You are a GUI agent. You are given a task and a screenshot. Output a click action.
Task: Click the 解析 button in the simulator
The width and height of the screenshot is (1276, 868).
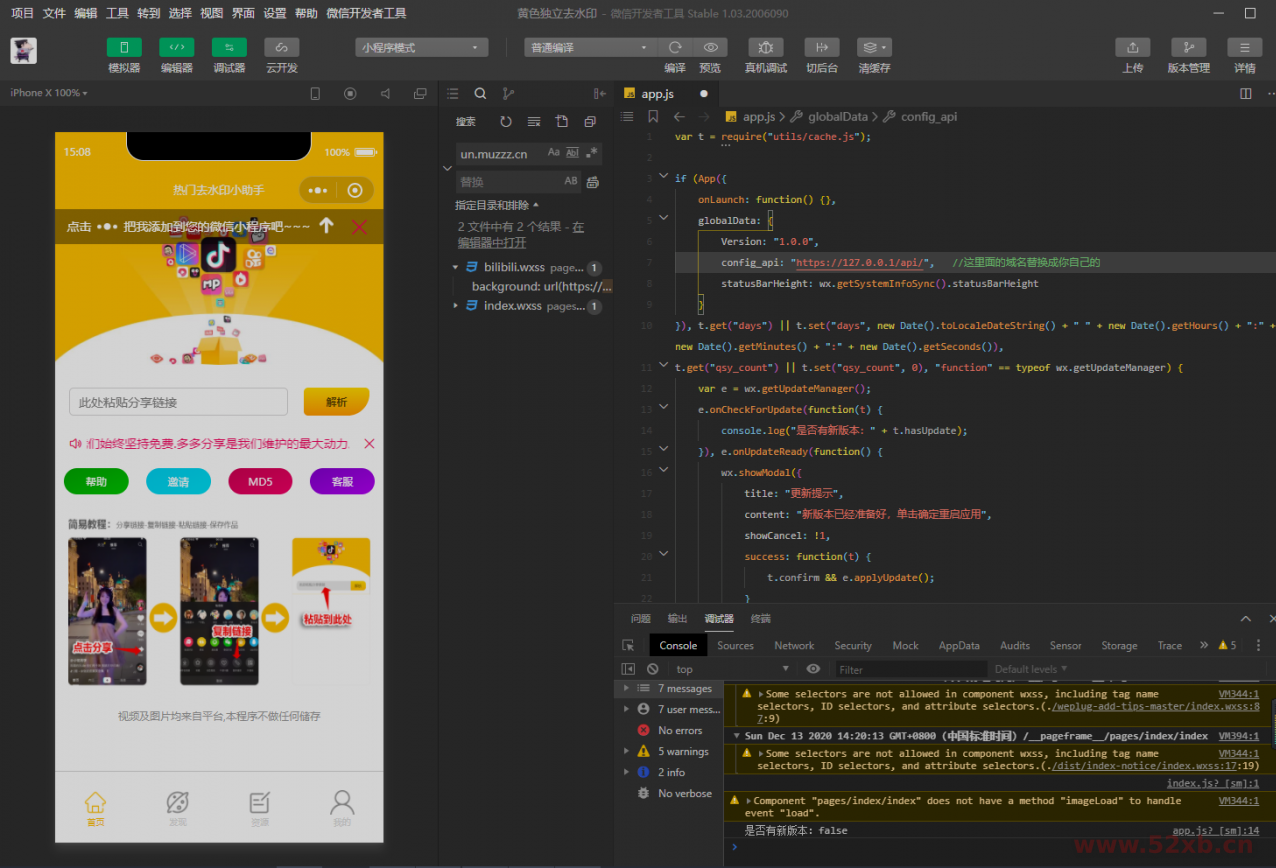pos(336,402)
